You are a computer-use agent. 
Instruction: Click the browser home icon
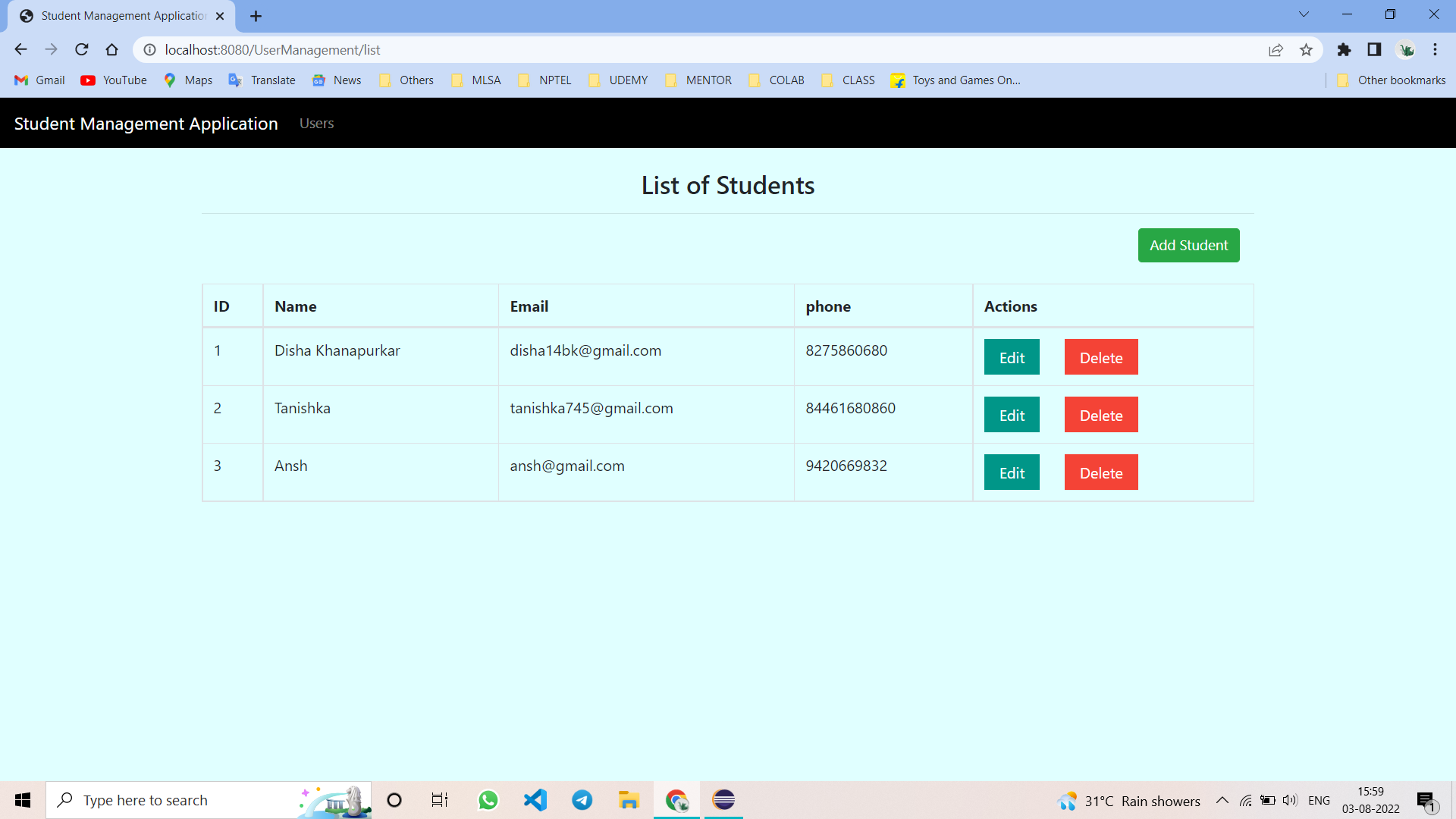(x=111, y=49)
